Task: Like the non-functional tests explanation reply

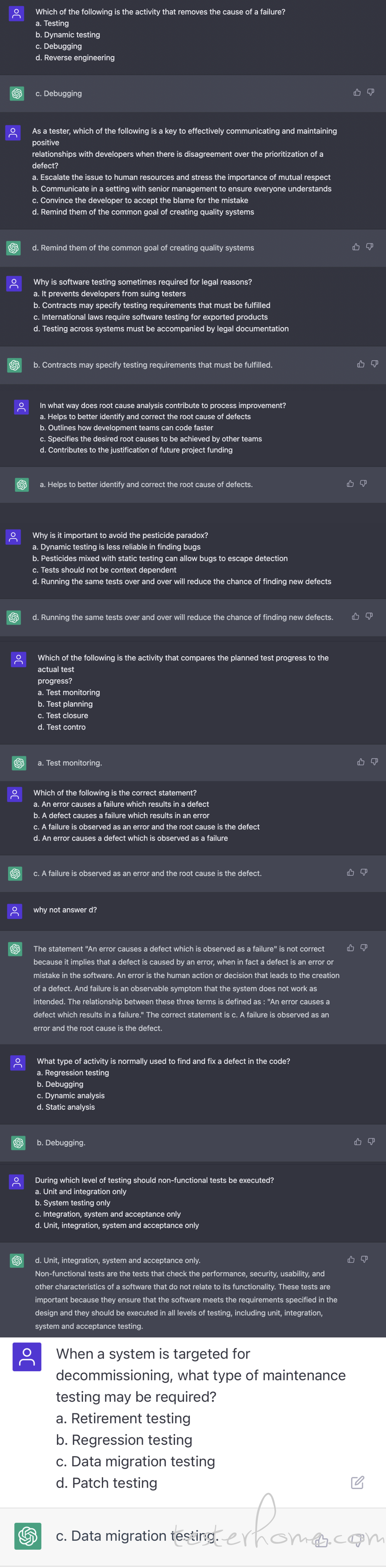Action: point(351,1259)
